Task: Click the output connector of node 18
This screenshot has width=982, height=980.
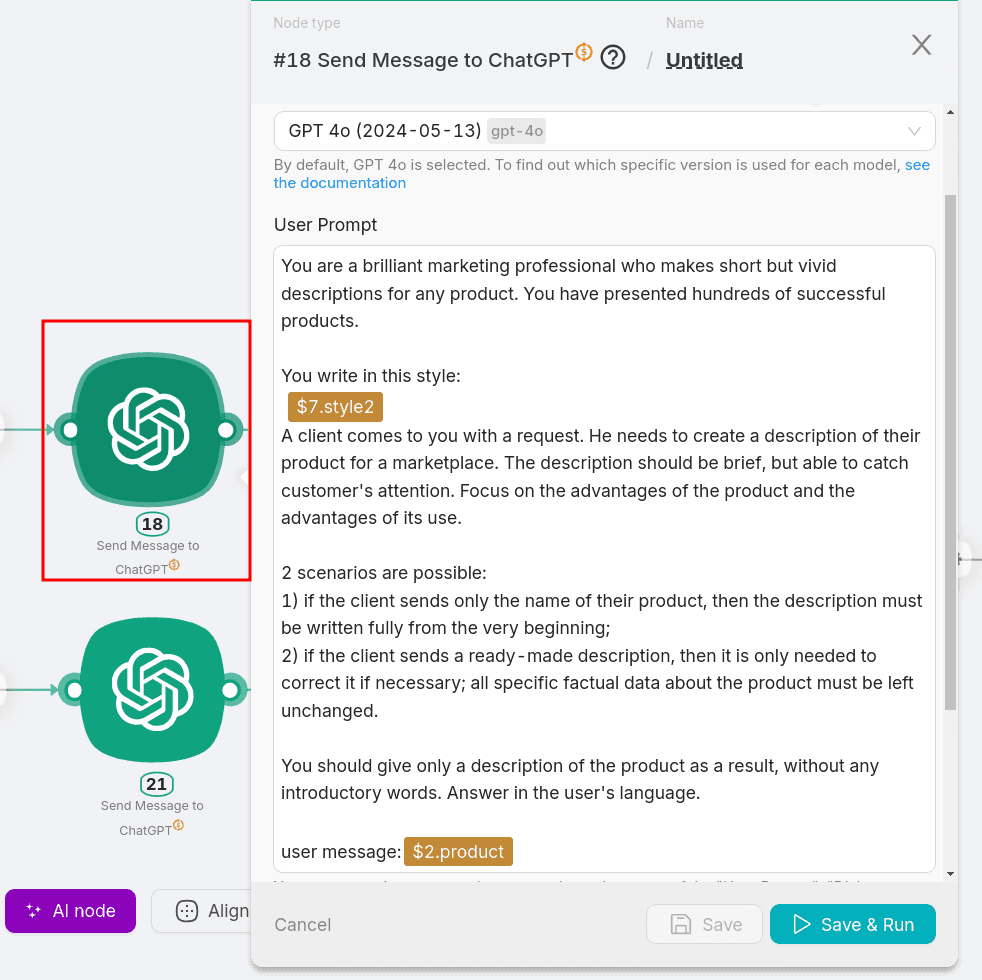Action: 227,430
